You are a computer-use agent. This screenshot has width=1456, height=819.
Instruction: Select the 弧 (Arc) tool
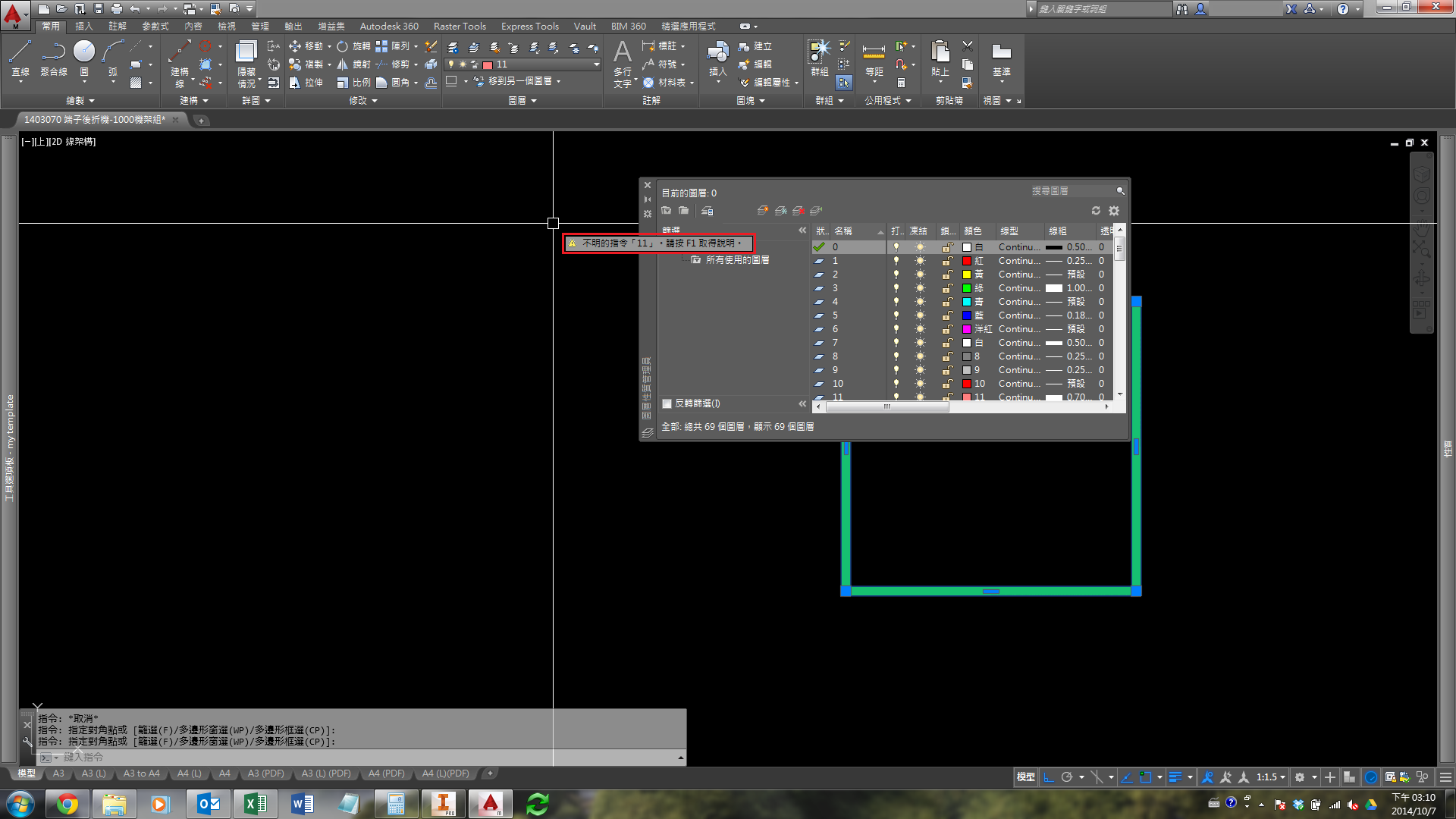pyautogui.click(x=112, y=58)
